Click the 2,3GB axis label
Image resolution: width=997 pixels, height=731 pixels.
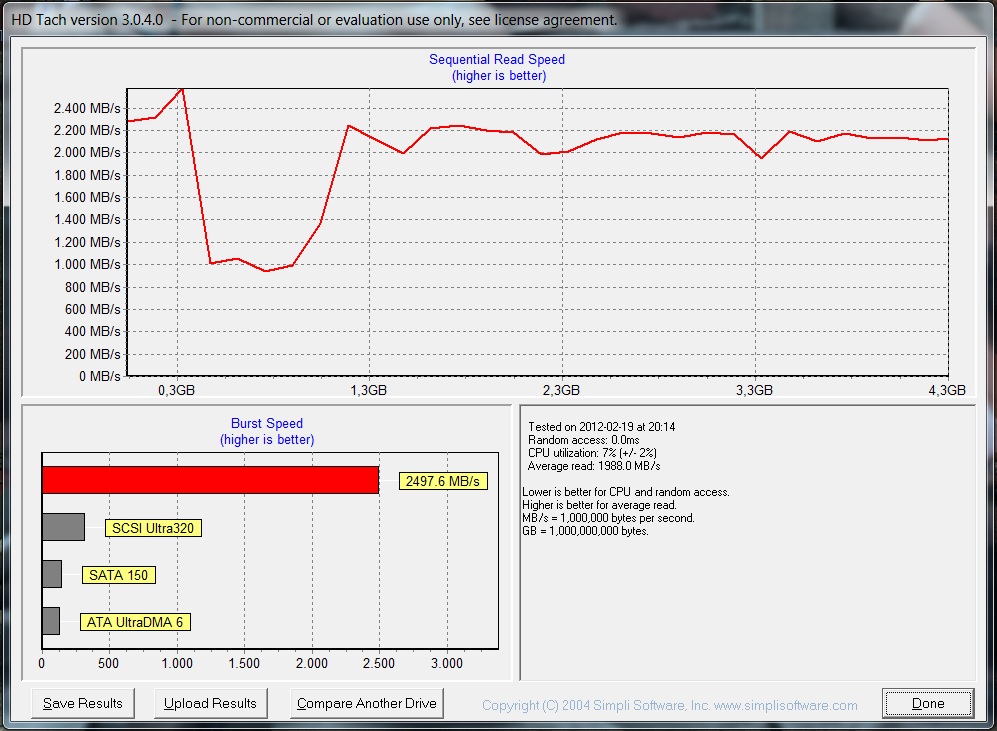[561, 390]
